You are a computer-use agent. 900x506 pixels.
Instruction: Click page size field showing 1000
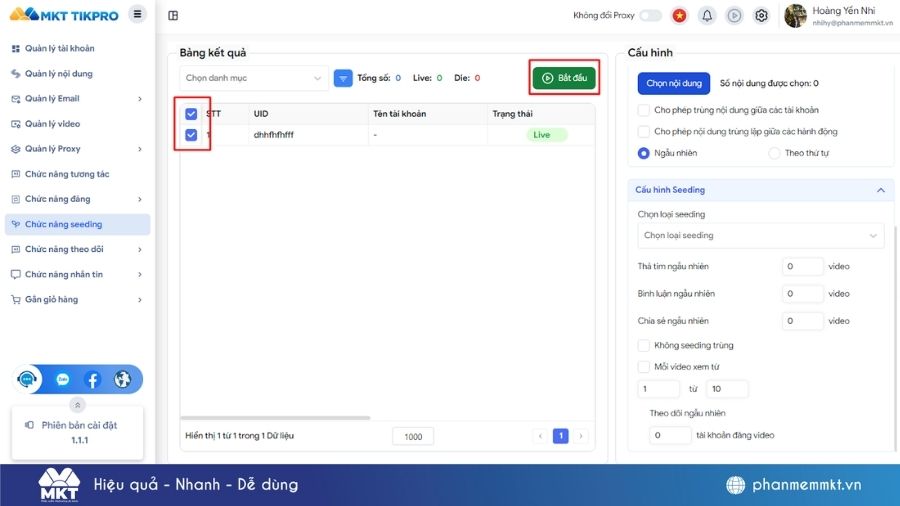pos(413,437)
